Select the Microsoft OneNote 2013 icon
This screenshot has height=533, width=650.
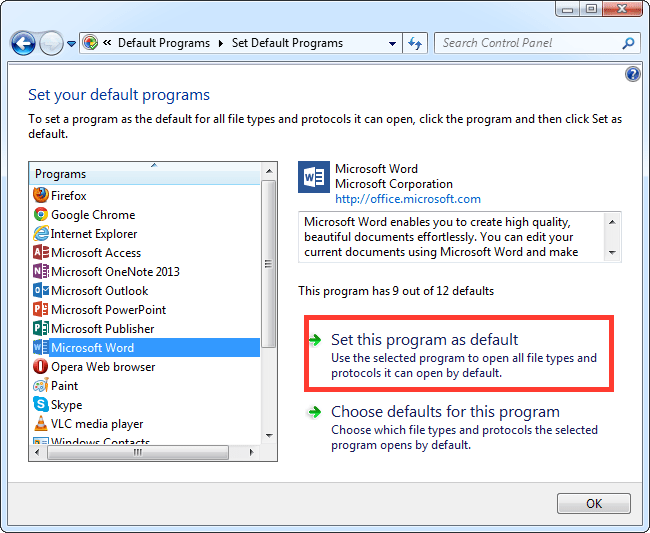(41, 271)
